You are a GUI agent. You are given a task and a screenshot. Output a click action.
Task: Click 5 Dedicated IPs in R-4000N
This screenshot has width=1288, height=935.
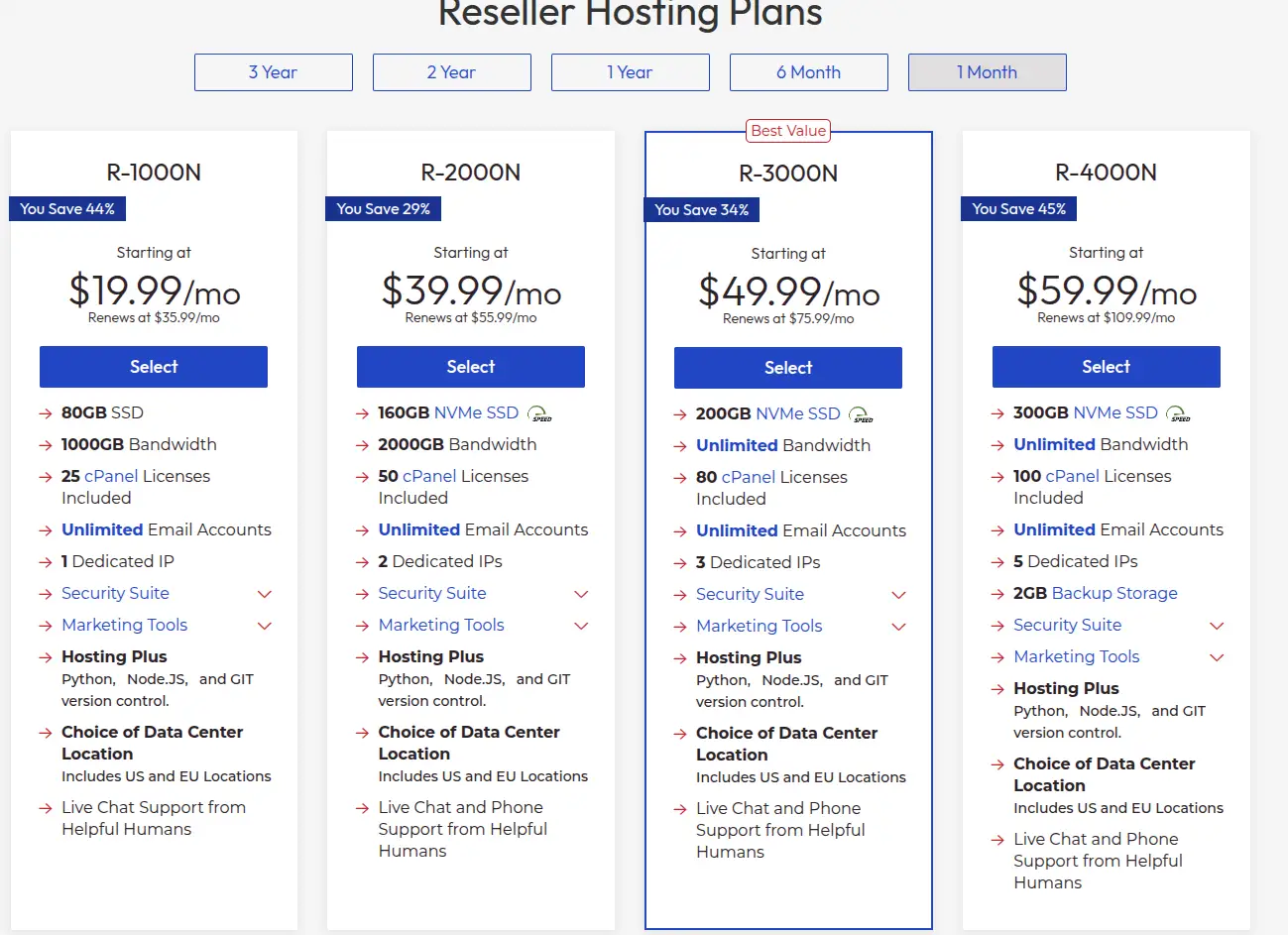tap(1076, 561)
